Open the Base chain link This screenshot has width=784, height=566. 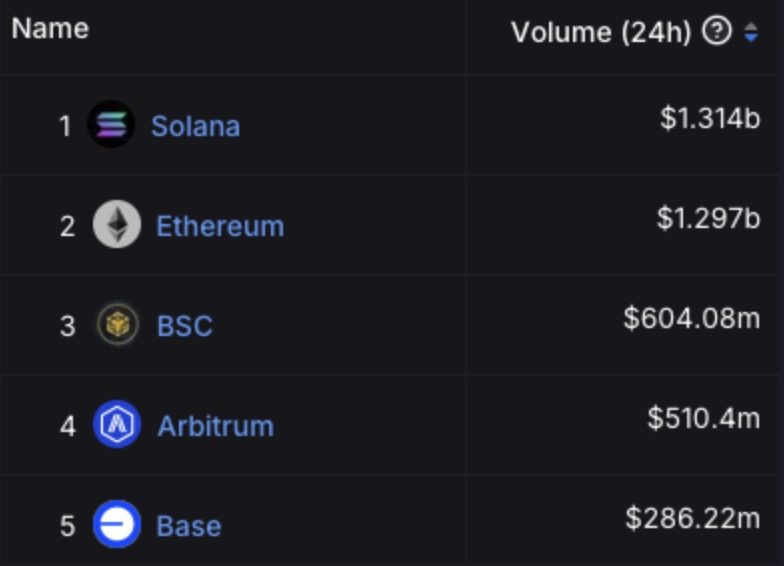pyautogui.click(x=189, y=526)
